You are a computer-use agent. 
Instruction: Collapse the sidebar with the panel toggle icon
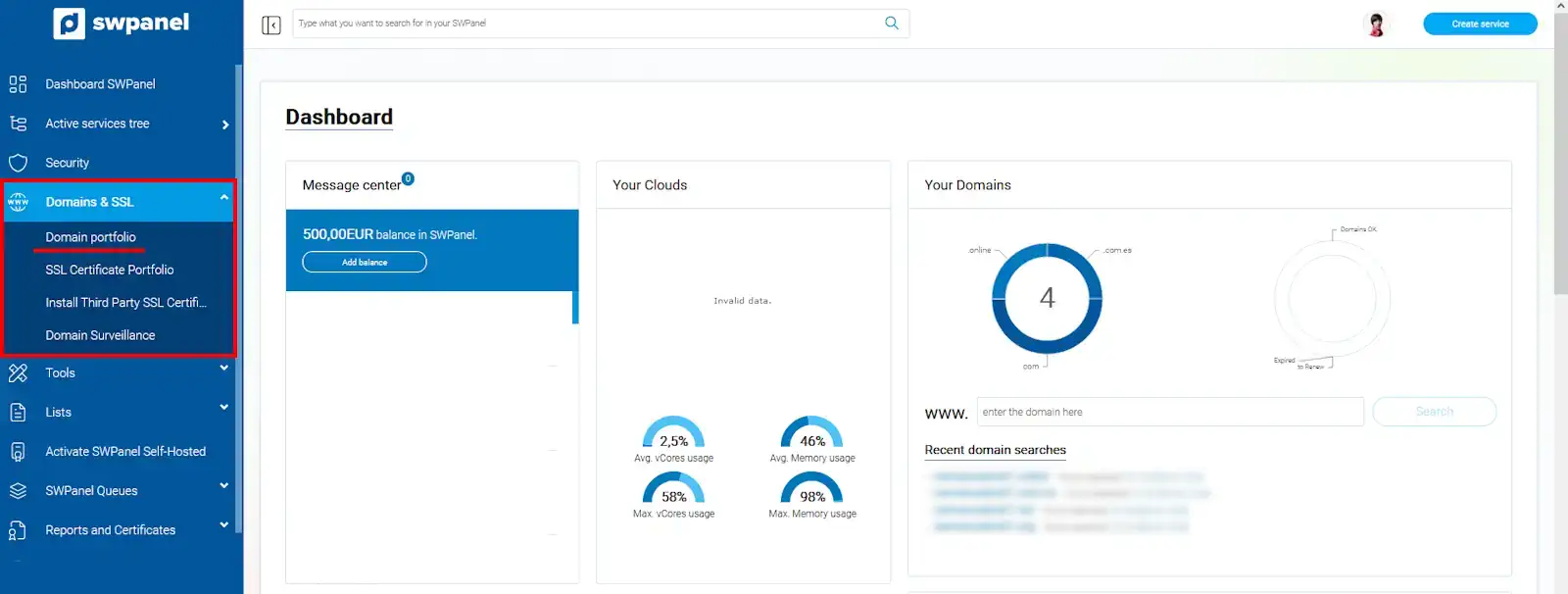(x=271, y=25)
